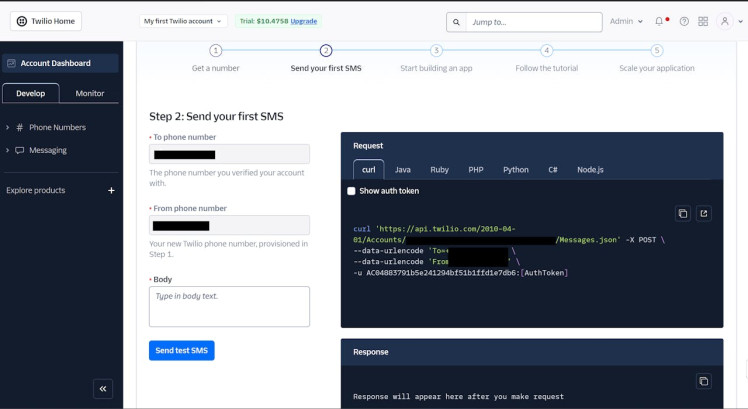The height and width of the screenshot is (409, 748).
Task: Click the Body text field
Action: click(x=229, y=306)
